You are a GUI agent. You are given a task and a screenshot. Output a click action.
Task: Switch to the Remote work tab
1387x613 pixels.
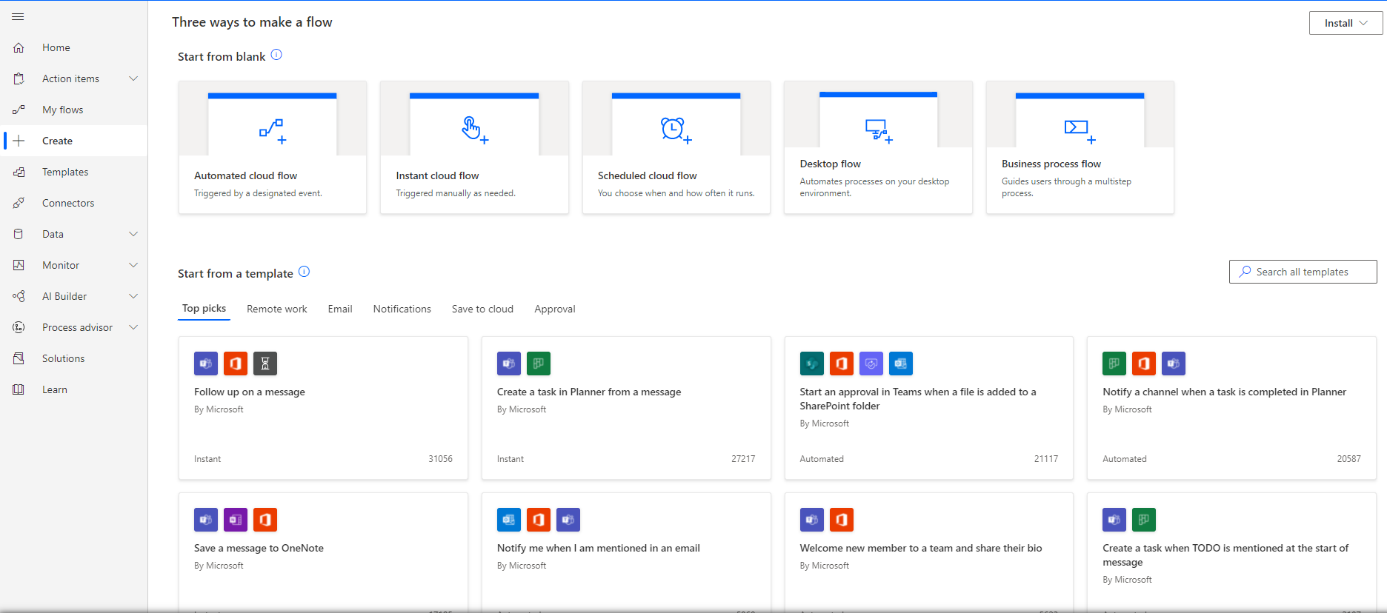click(277, 309)
